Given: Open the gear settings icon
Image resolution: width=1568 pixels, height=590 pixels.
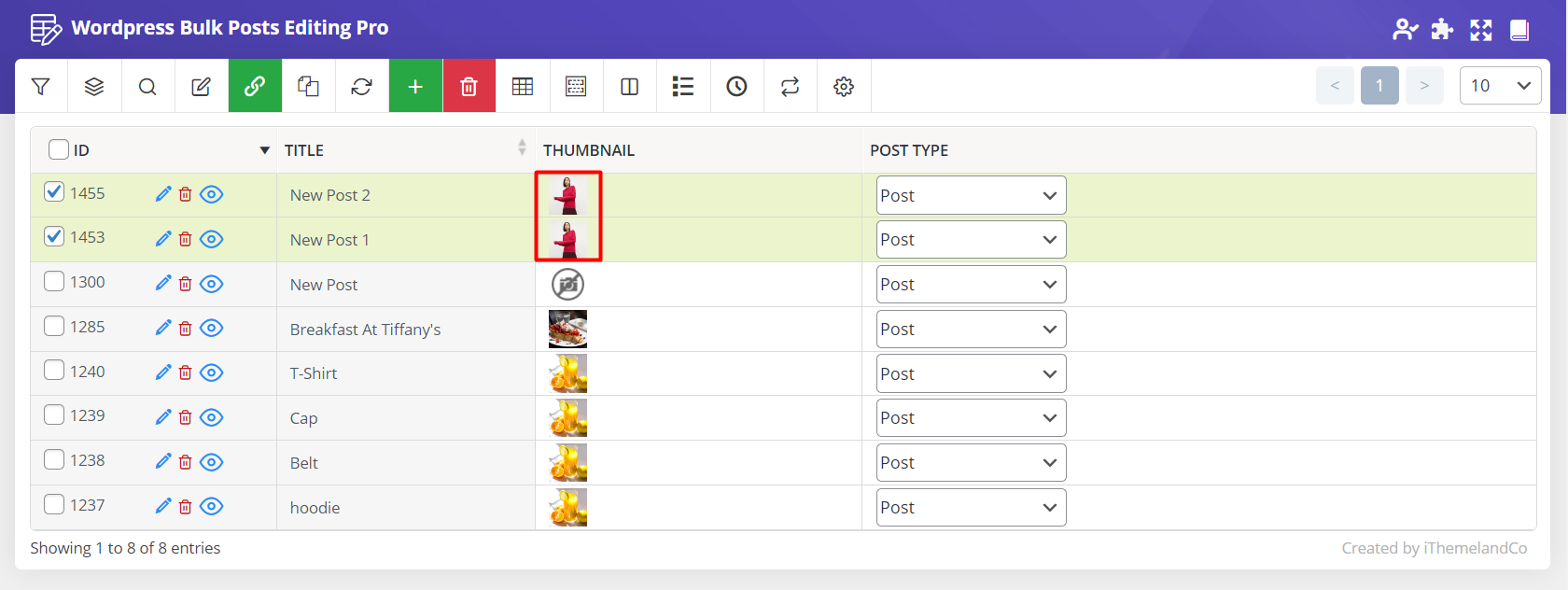Looking at the screenshot, I should coord(844,87).
